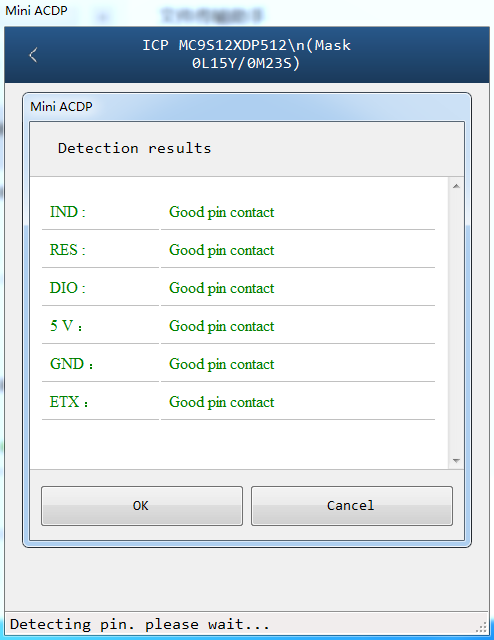This screenshot has height=640, width=494.
Task: Click the Detecting pin status bar text
Action: (140, 624)
